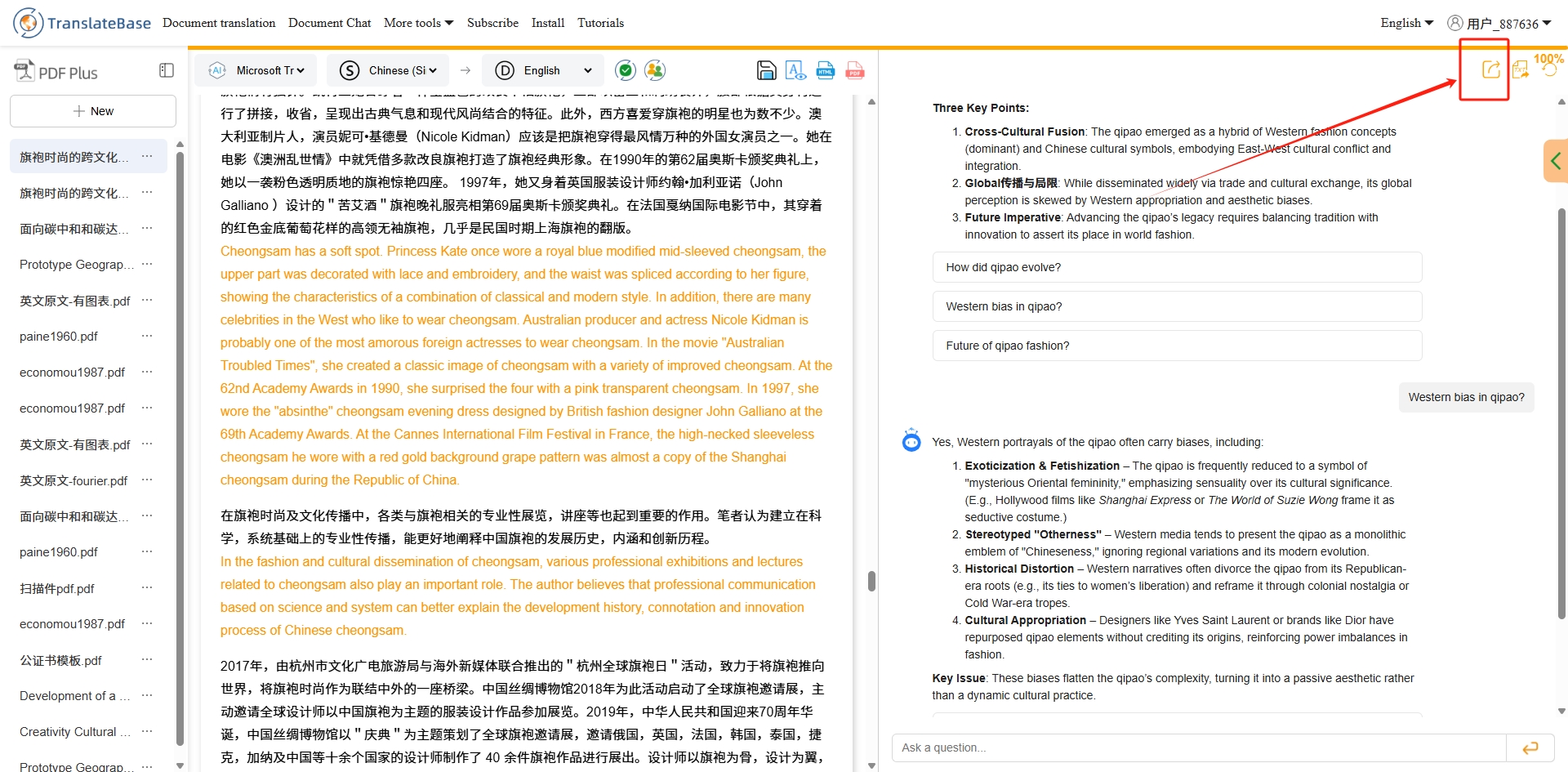
Task: Open options menu for 扫描件pdf.pdf
Action: tap(147, 587)
